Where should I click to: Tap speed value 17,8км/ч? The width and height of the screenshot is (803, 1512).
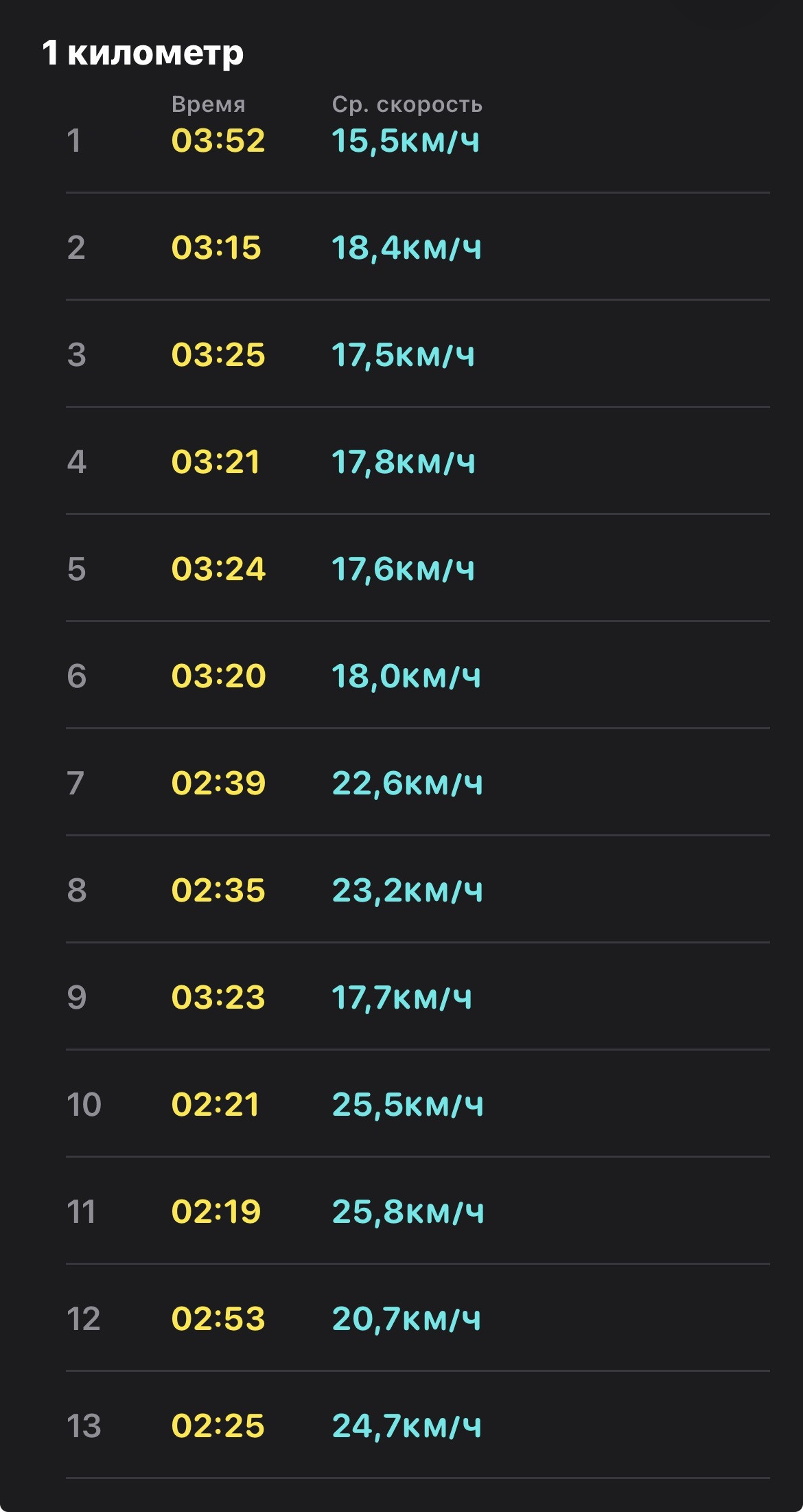pos(404,462)
